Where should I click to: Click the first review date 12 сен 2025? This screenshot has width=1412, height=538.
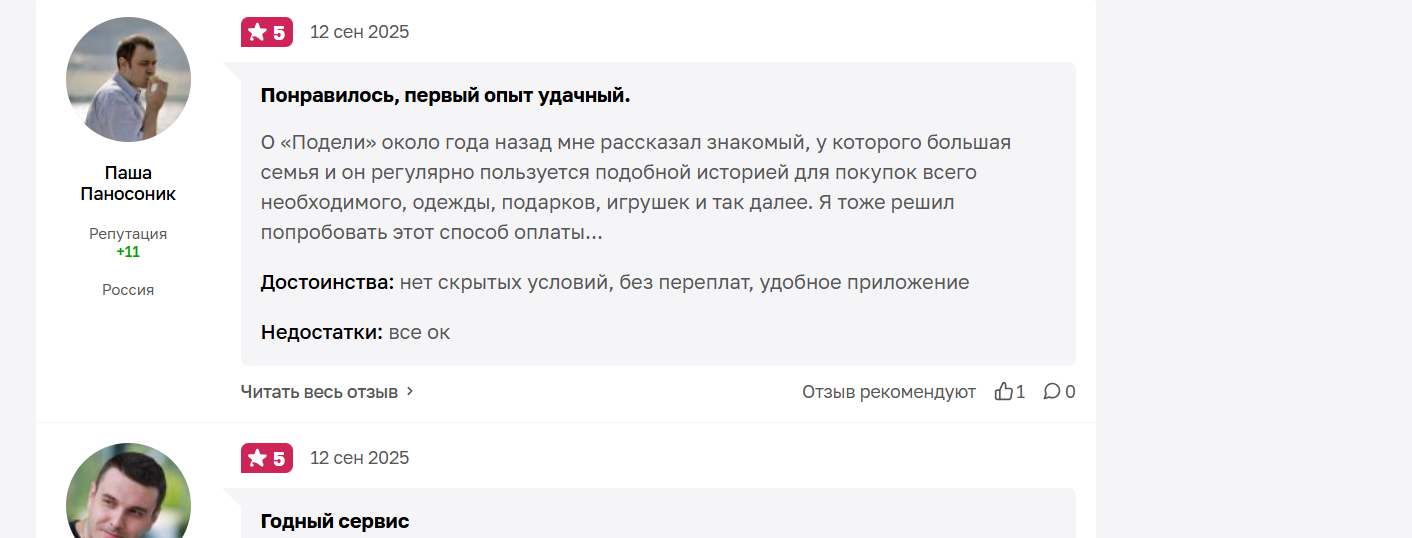click(x=360, y=32)
